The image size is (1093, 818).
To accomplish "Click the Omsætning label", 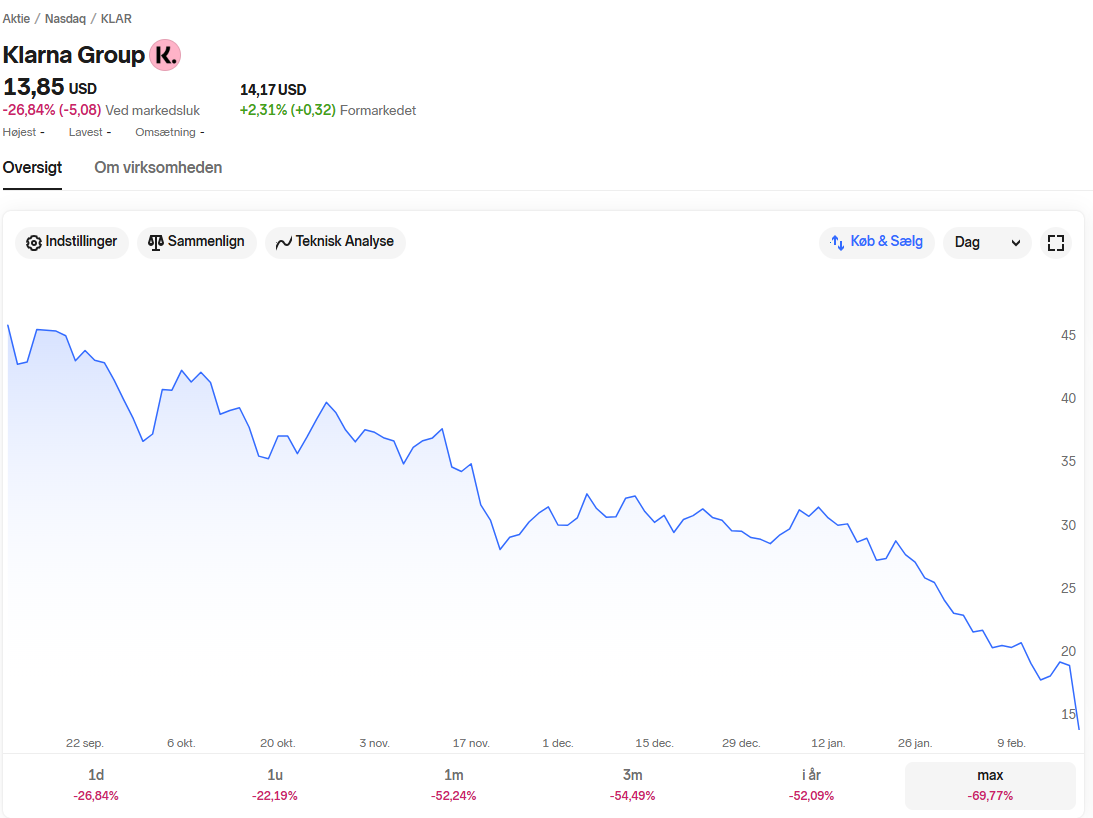I will coord(165,132).
